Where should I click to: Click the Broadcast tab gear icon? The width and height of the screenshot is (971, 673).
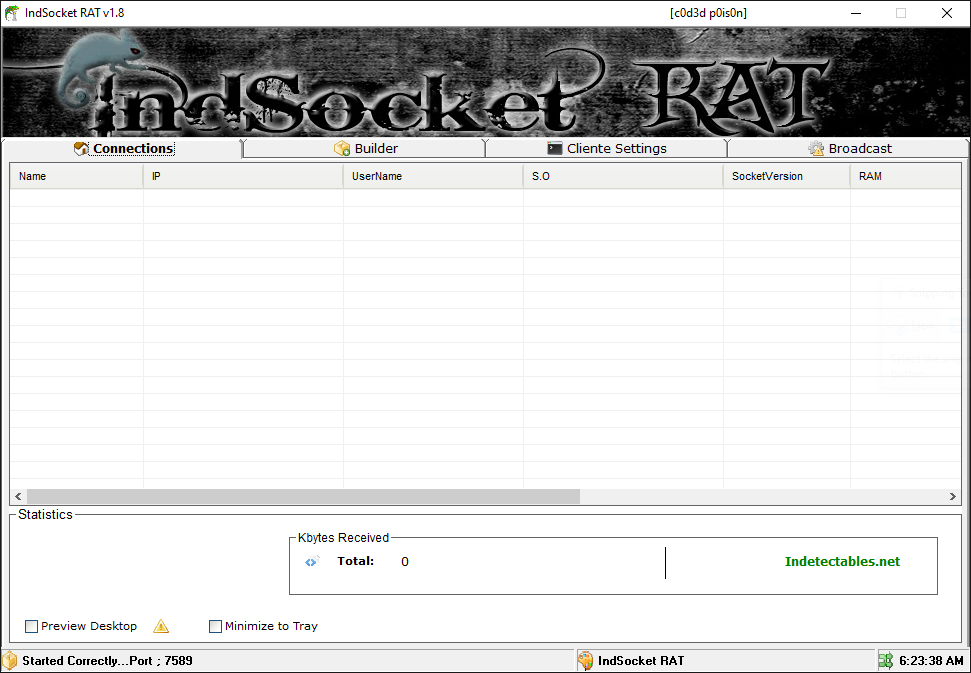(x=816, y=149)
